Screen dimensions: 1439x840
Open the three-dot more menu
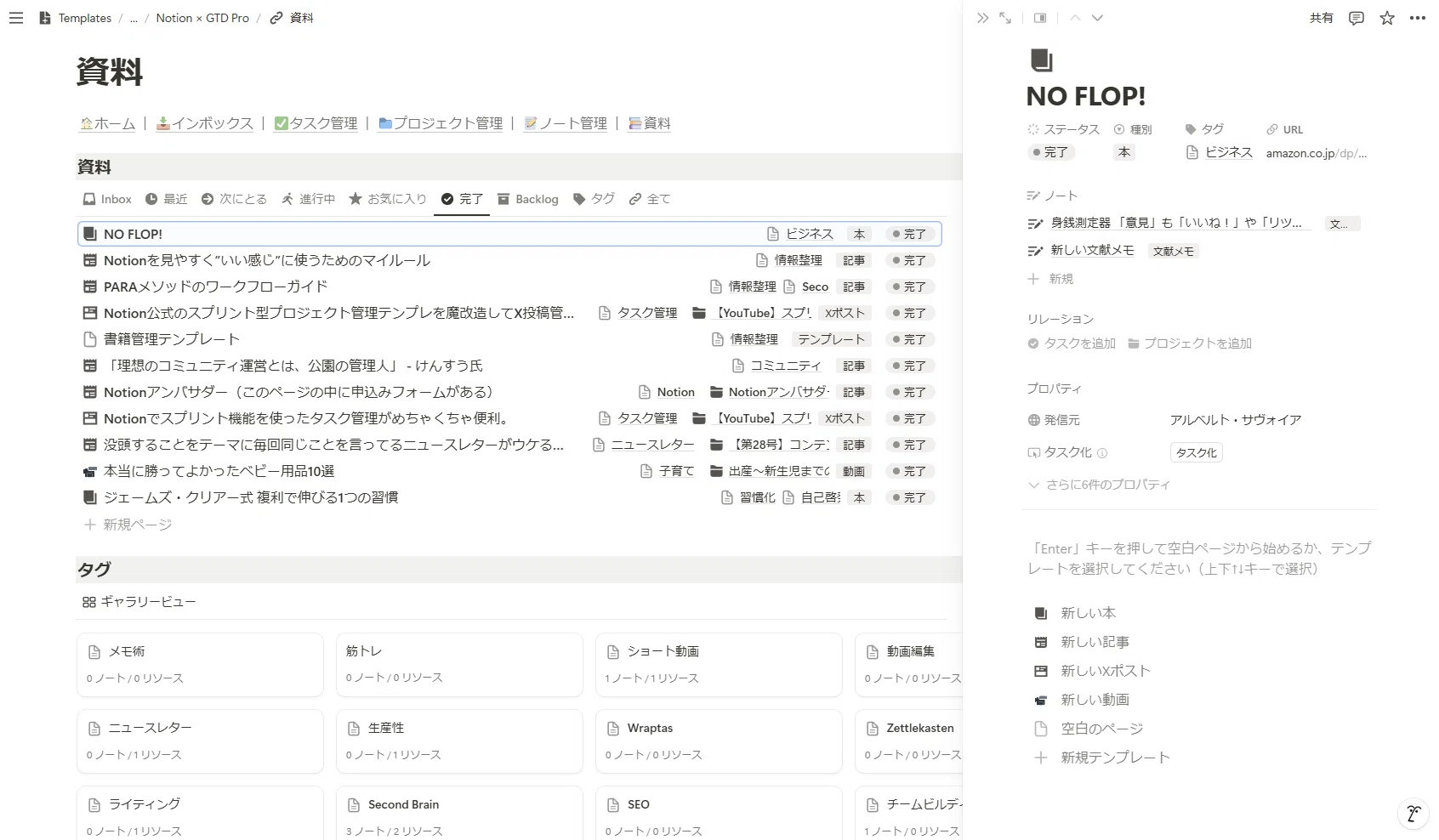pyautogui.click(x=1417, y=18)
